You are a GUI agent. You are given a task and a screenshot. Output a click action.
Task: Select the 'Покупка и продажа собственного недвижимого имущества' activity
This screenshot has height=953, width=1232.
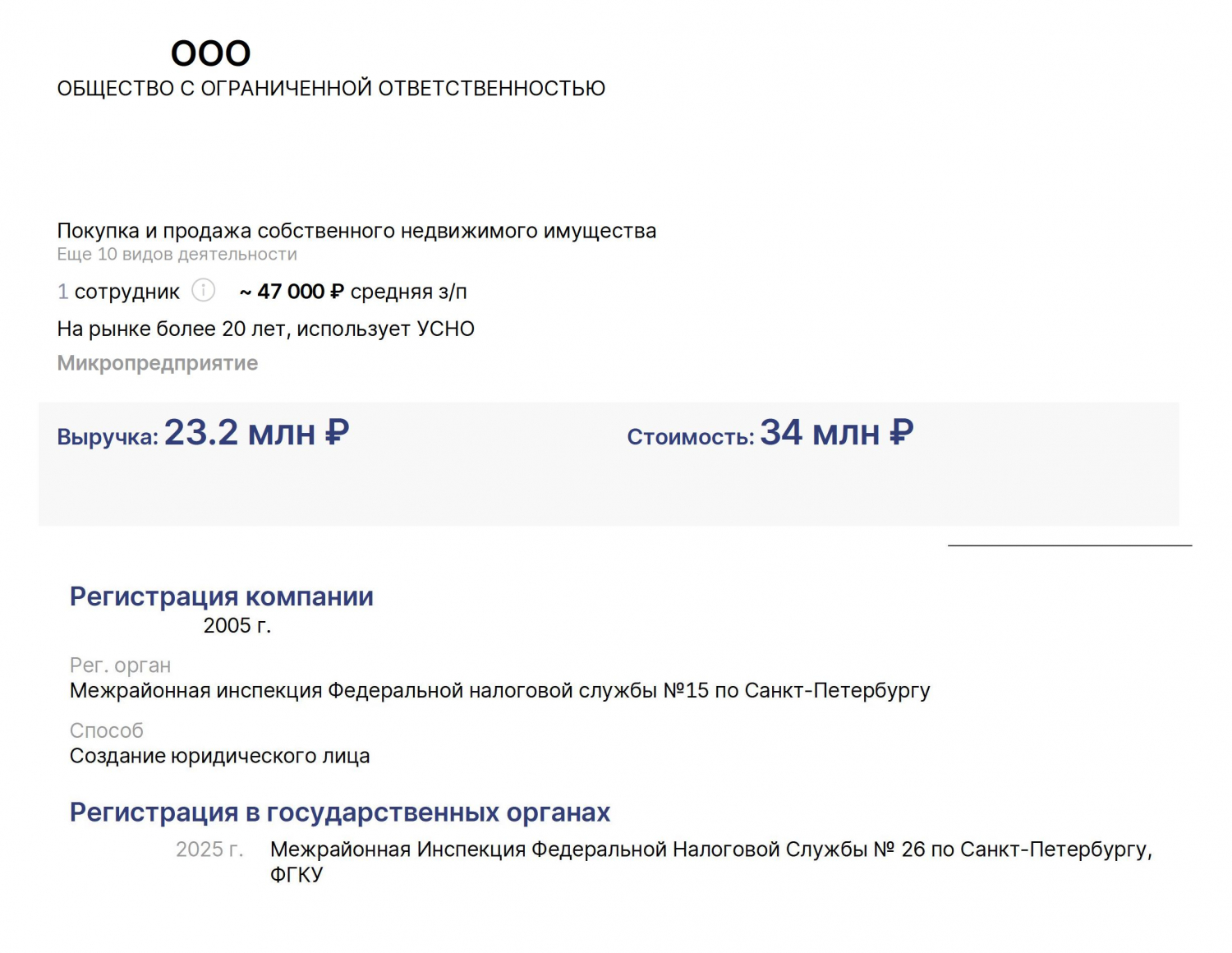tap(356, 231)
